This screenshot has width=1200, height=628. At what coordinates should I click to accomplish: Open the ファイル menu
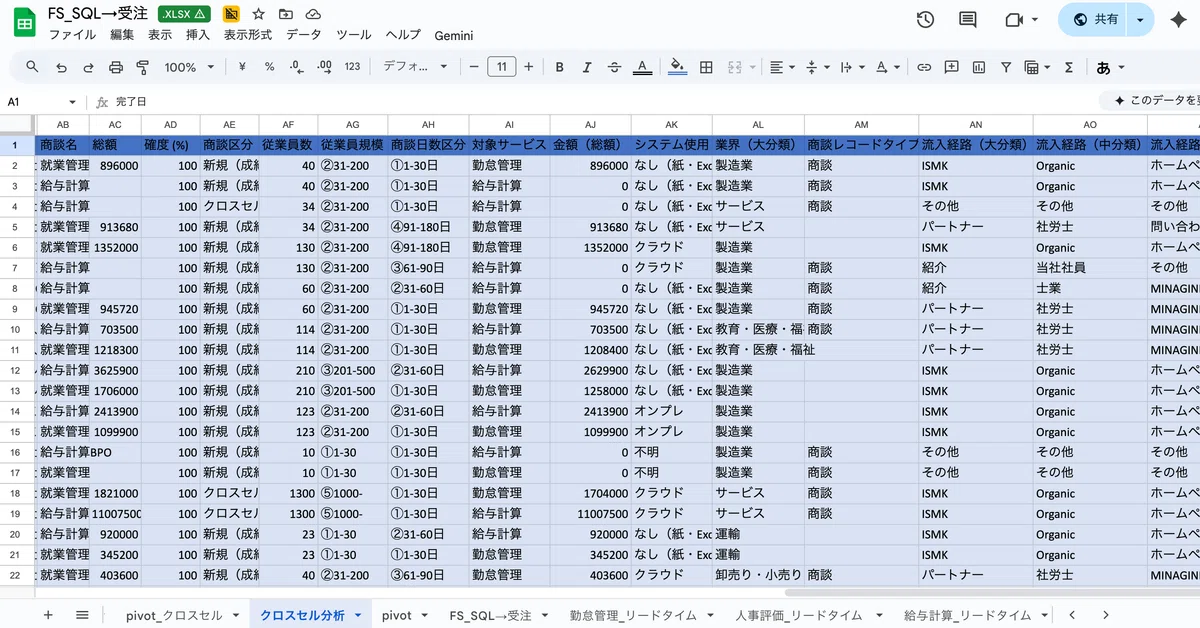coord(72,35)
